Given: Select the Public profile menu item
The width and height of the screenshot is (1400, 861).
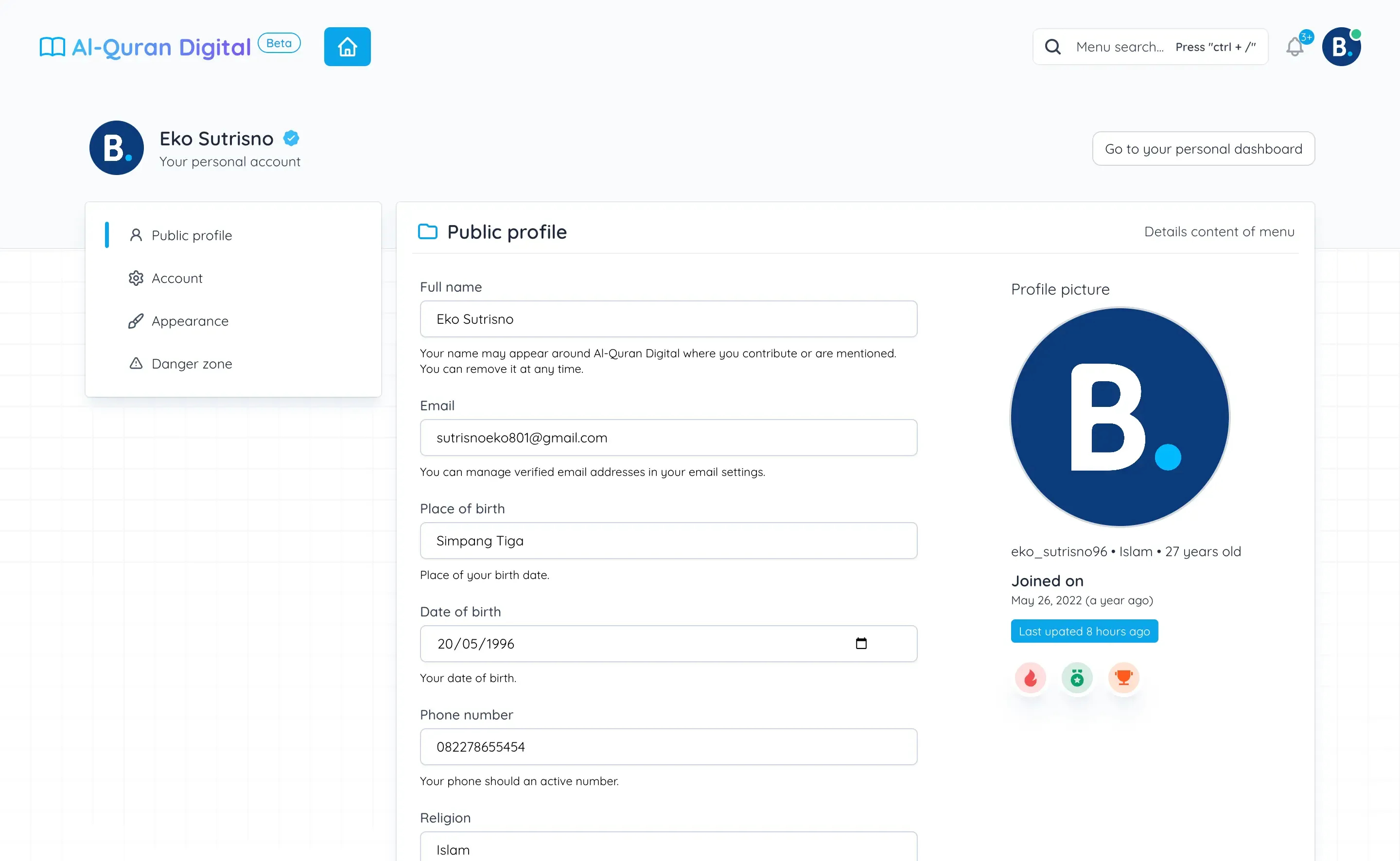Looking at the screenshot, I should pyautogui.click(x=191, y=235).
